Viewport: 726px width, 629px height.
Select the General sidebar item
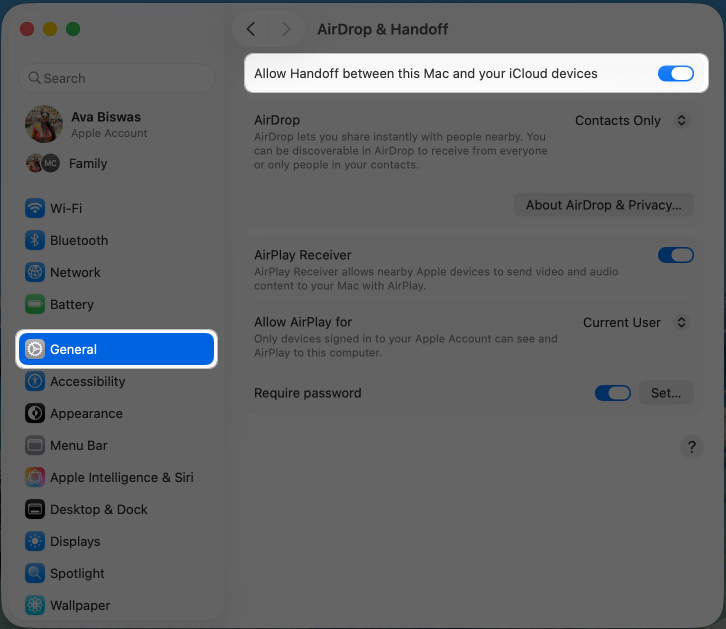click(116, 349)
